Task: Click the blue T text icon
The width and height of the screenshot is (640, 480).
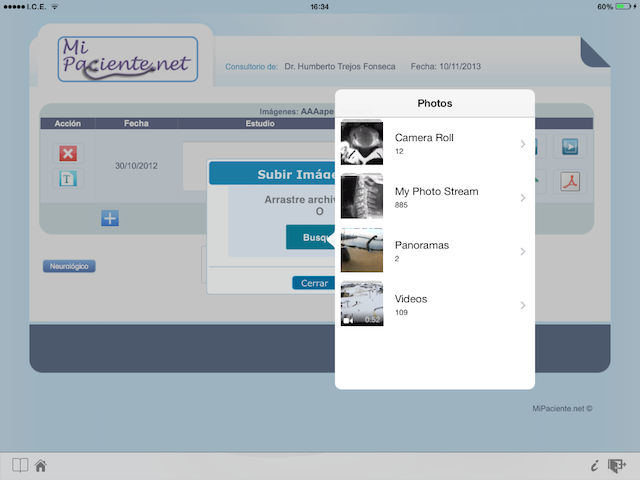Action: [68, 179]
